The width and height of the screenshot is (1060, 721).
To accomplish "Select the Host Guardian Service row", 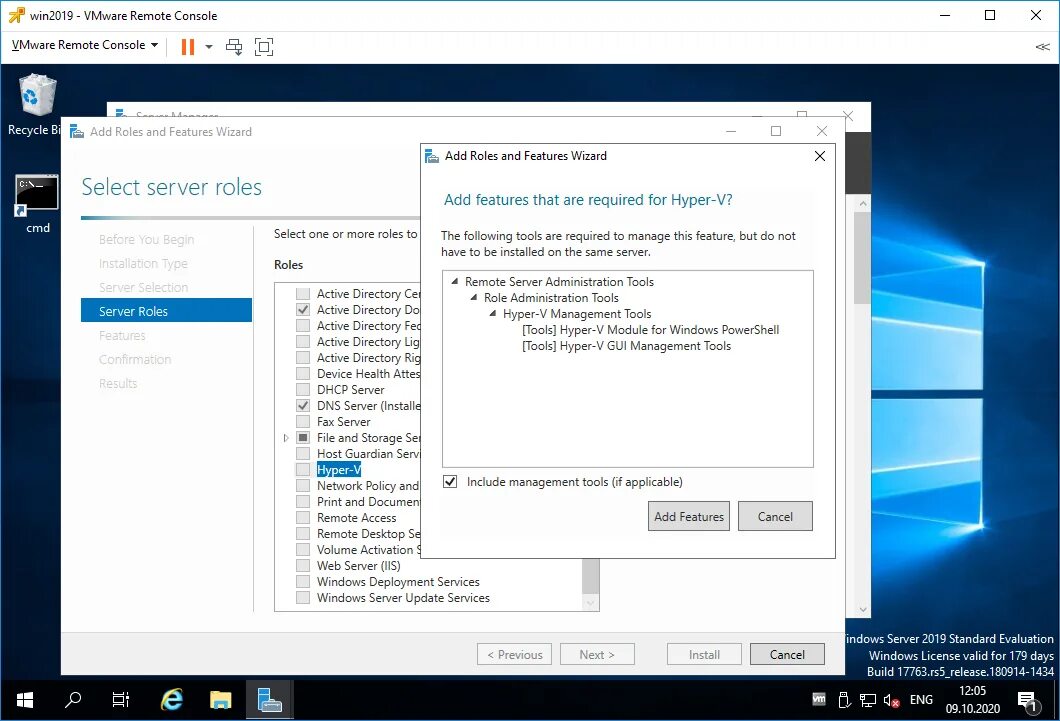I will coord(368,454).
